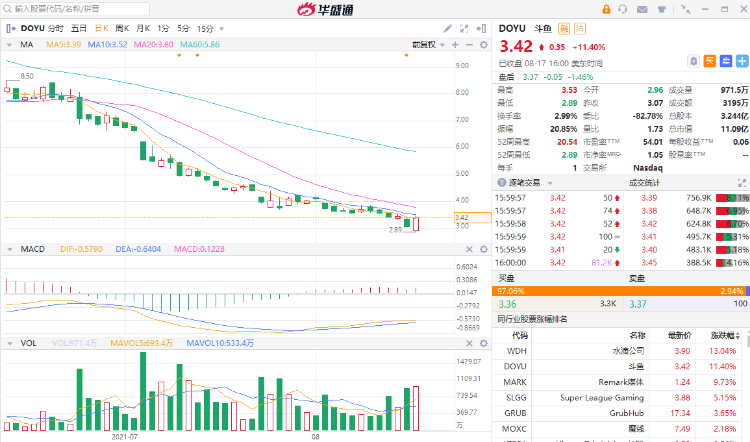Image resolution: width=750 pixels, height=442 pixels.
Task: Open DOYU 斗鱼 row in ranking
Action: tap(618, 366)
